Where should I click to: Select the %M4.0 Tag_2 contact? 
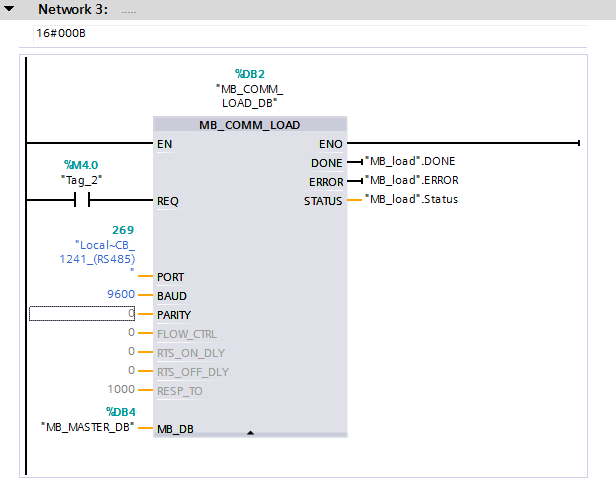[82, 200]
